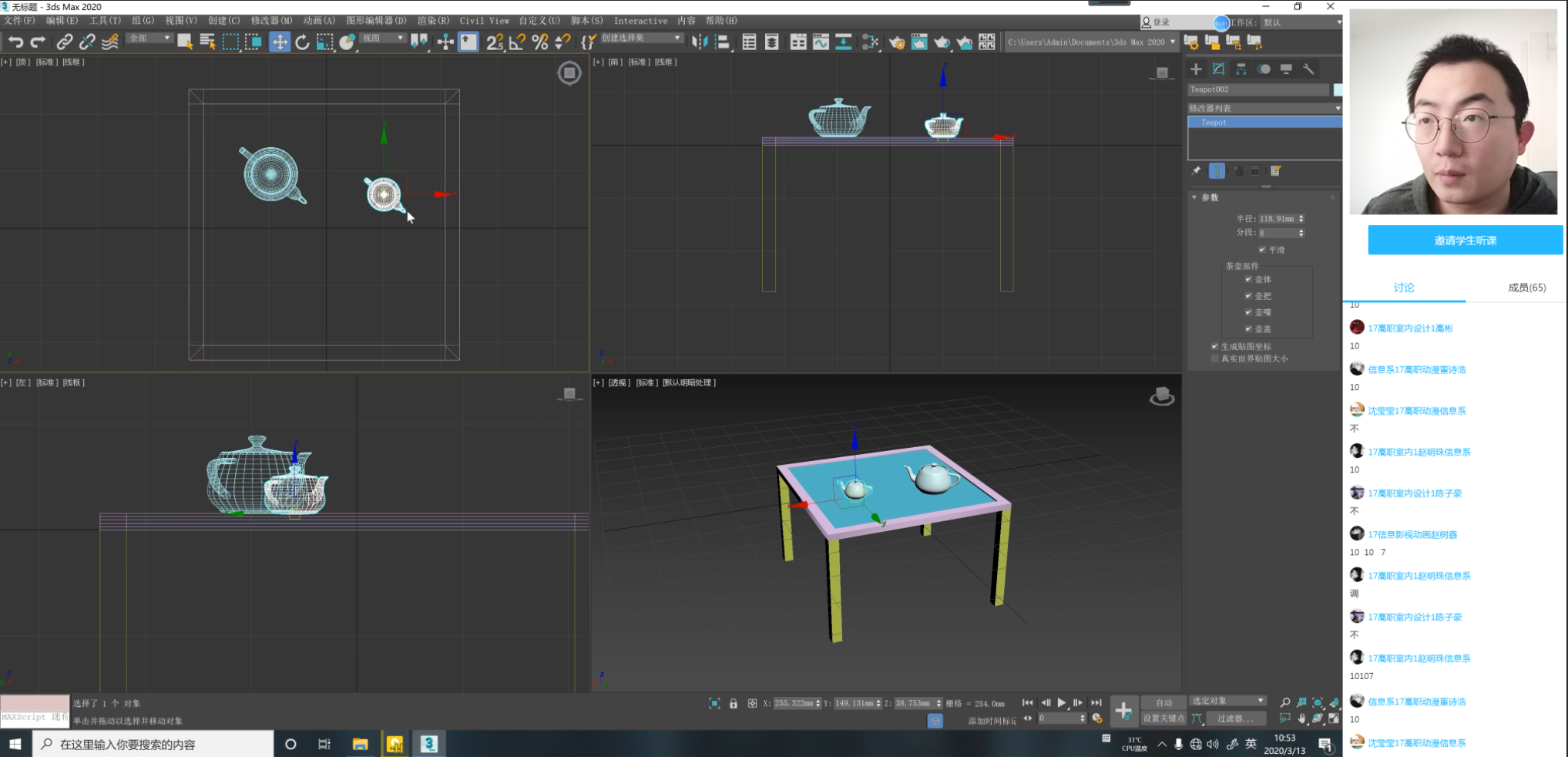Screen dimensions: 1568x757
Task: Open the Utilities wrench panel icon
Action: tap(1308, 69)
